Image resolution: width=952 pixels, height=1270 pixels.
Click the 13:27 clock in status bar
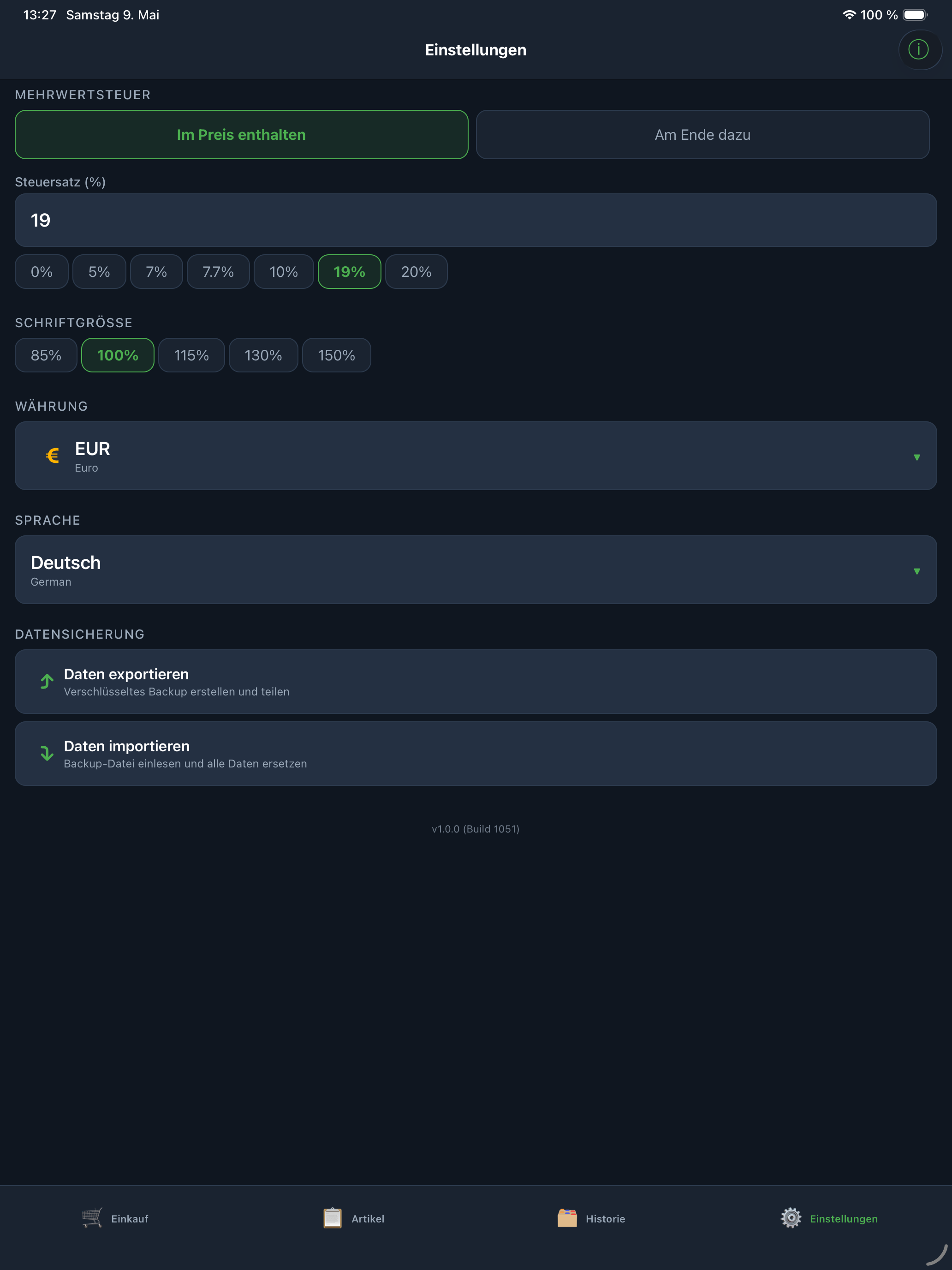[x=40, y=15]
